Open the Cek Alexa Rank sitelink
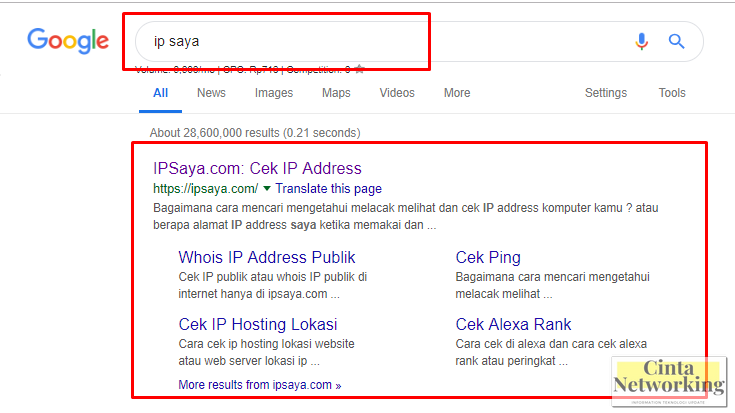Viewport: 735px width, 413px height. point(513,324)
